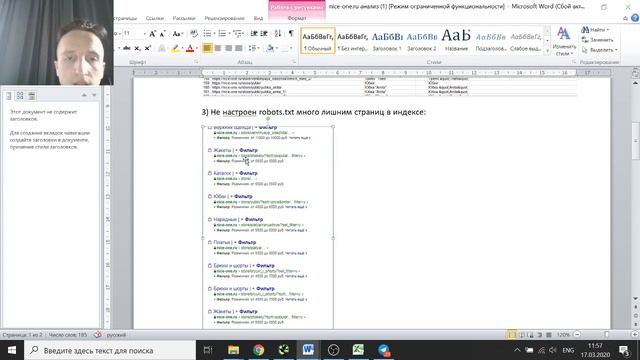Sort text with the A-Z sort icon
Image resolution: width=640 pixels, height=360 pixels.
[278, 34]
